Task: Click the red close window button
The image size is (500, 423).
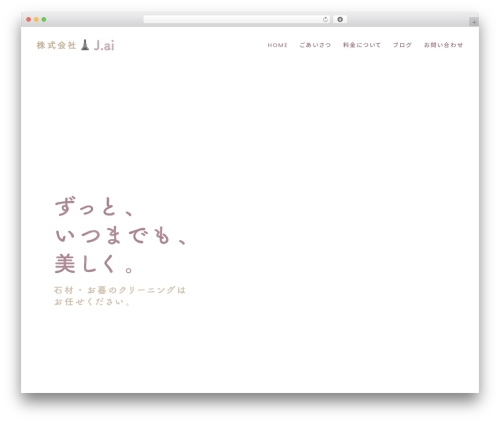Action: point(29,20)
